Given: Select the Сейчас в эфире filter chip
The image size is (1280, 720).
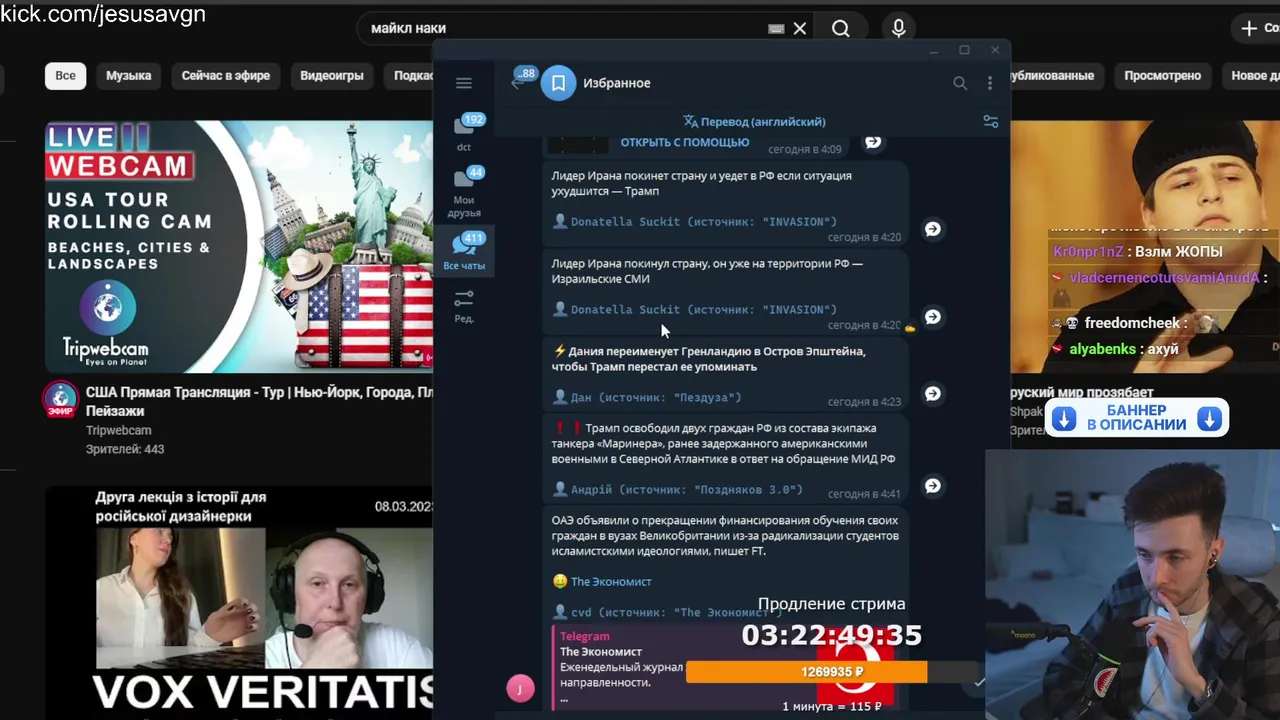Looking at the screenshot, I should 226,76.
